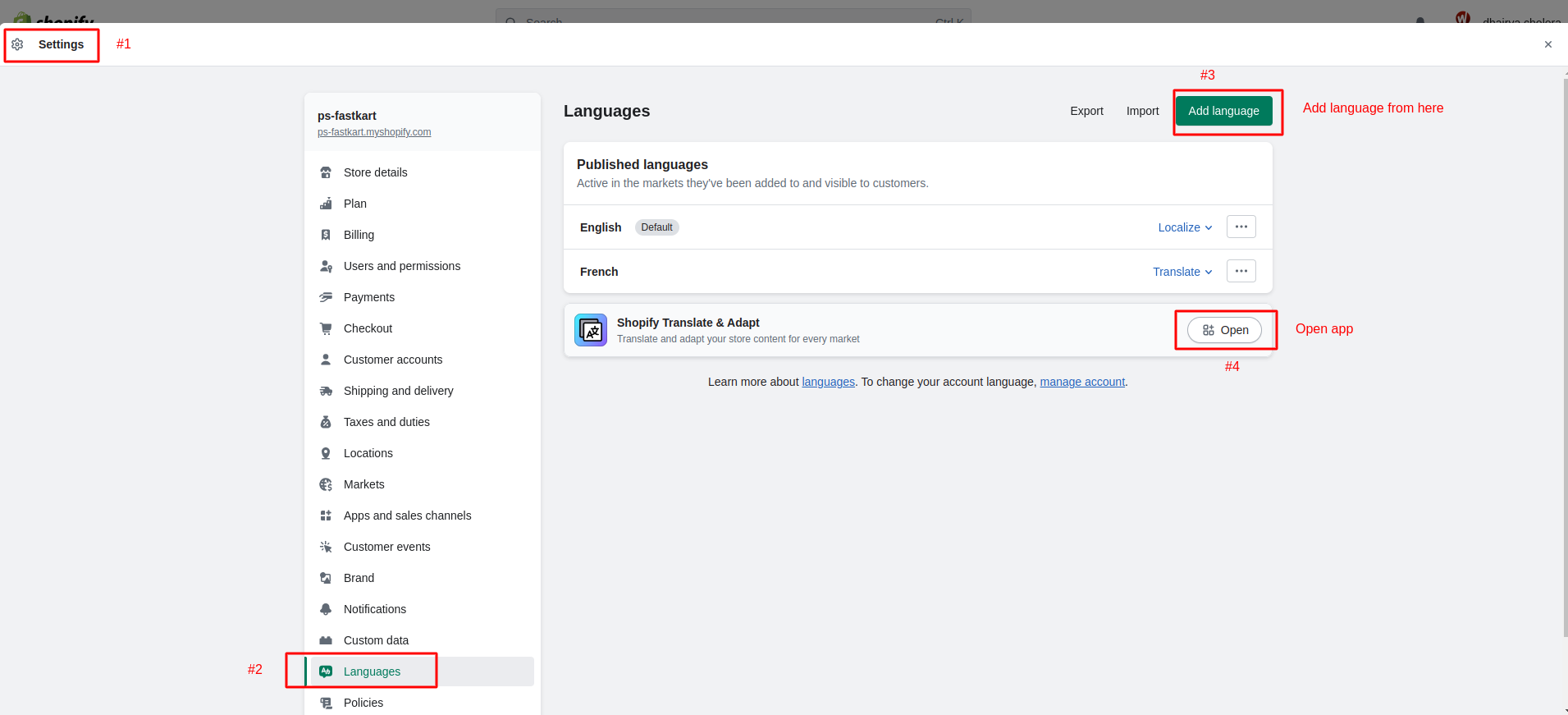
Task: Click the Store details shop icon
Action: 326,172
